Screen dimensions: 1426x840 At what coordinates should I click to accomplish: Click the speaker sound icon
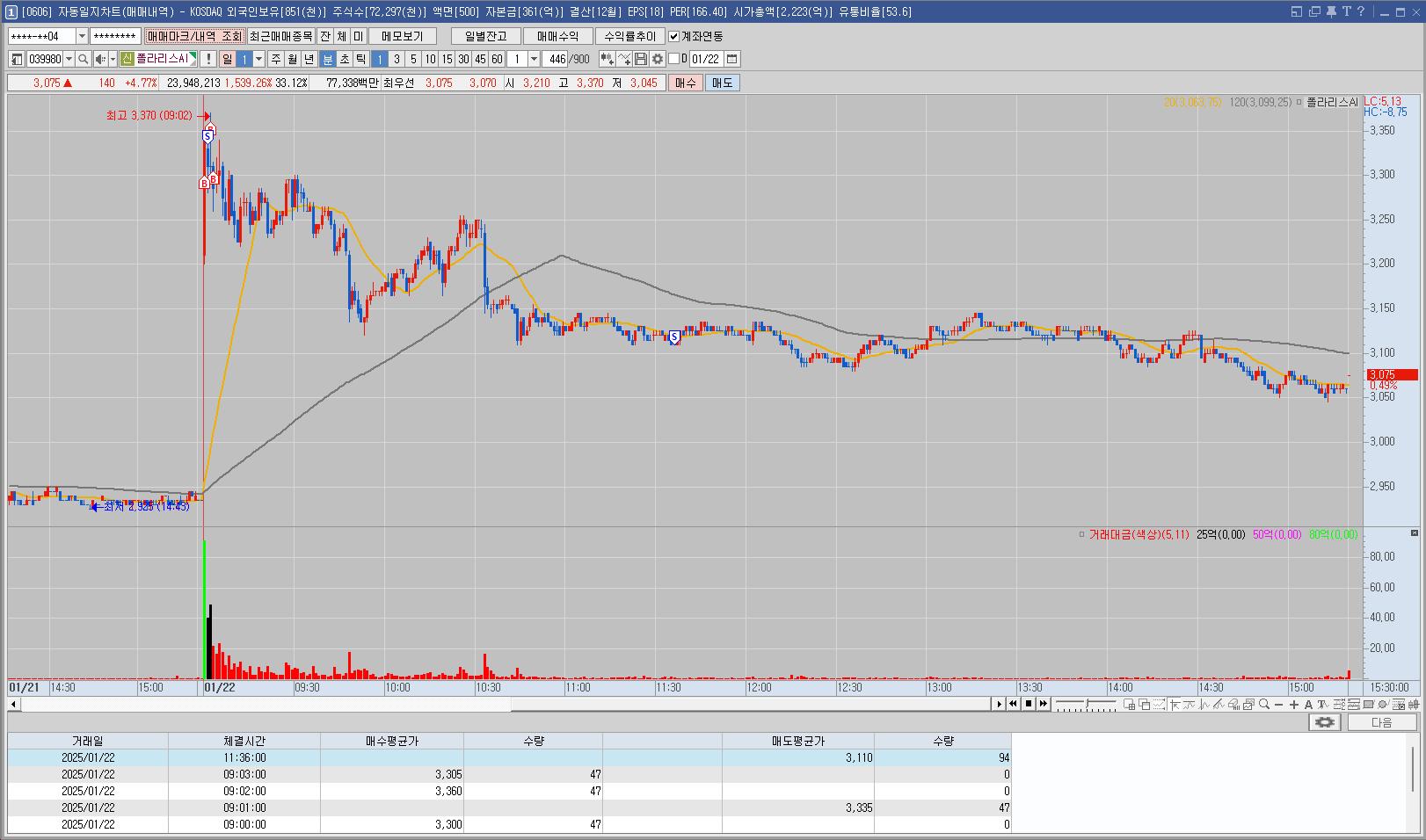(100, 59)
